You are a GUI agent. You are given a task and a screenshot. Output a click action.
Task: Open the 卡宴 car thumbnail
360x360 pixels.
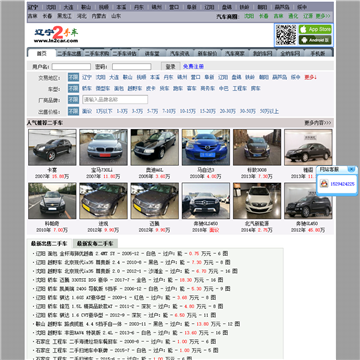tap(52, 147)
